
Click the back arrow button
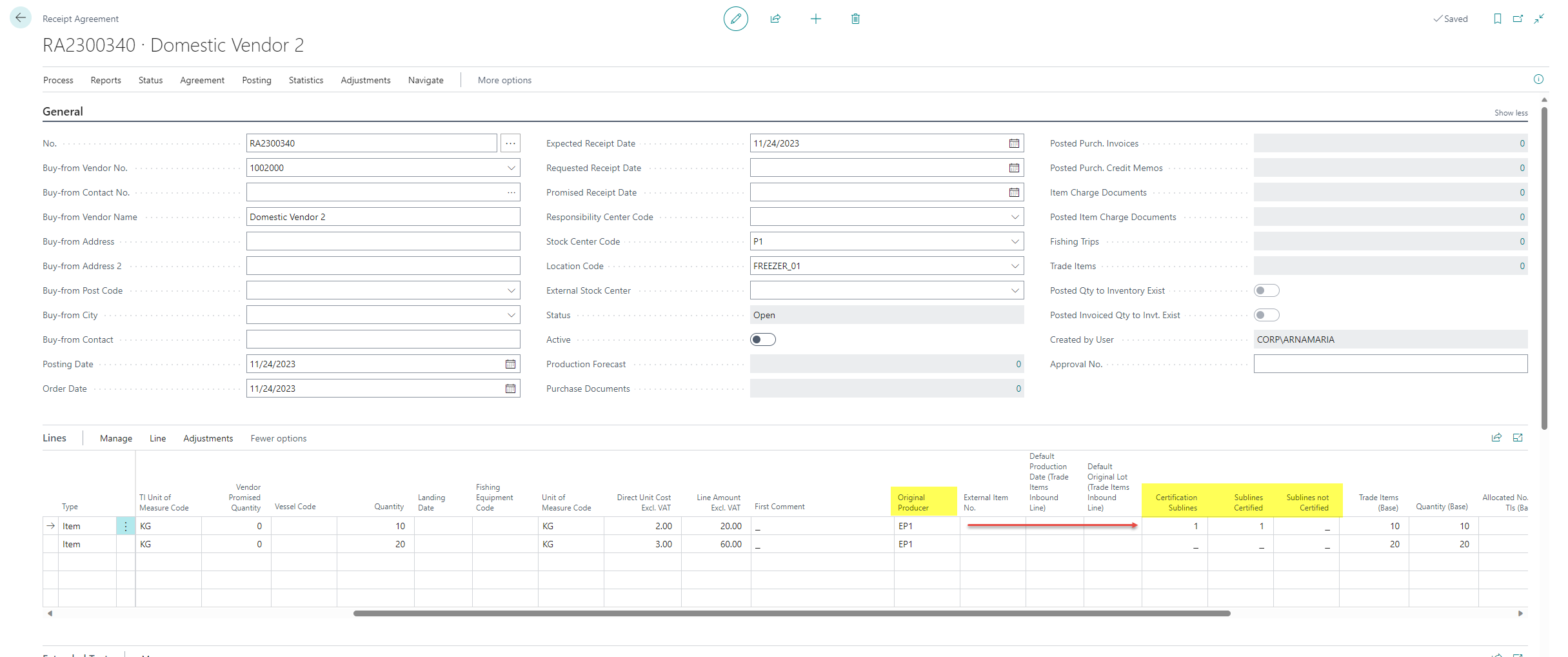click(21, 18)
